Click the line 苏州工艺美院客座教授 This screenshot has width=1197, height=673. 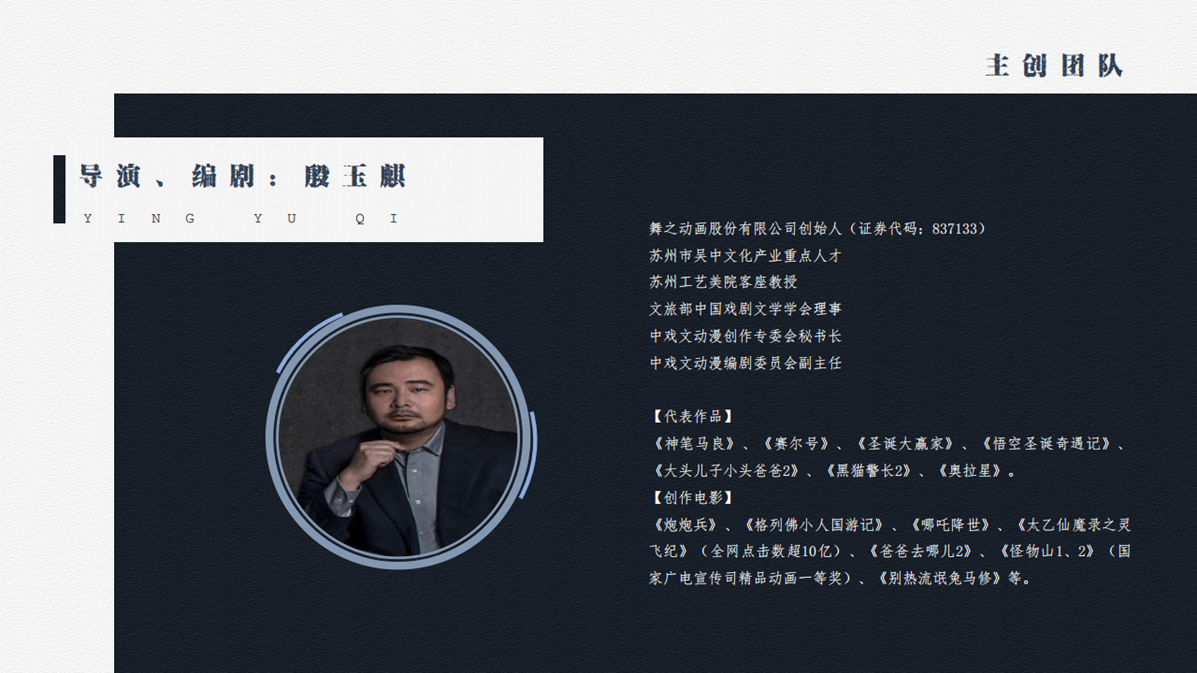point(723,282)
